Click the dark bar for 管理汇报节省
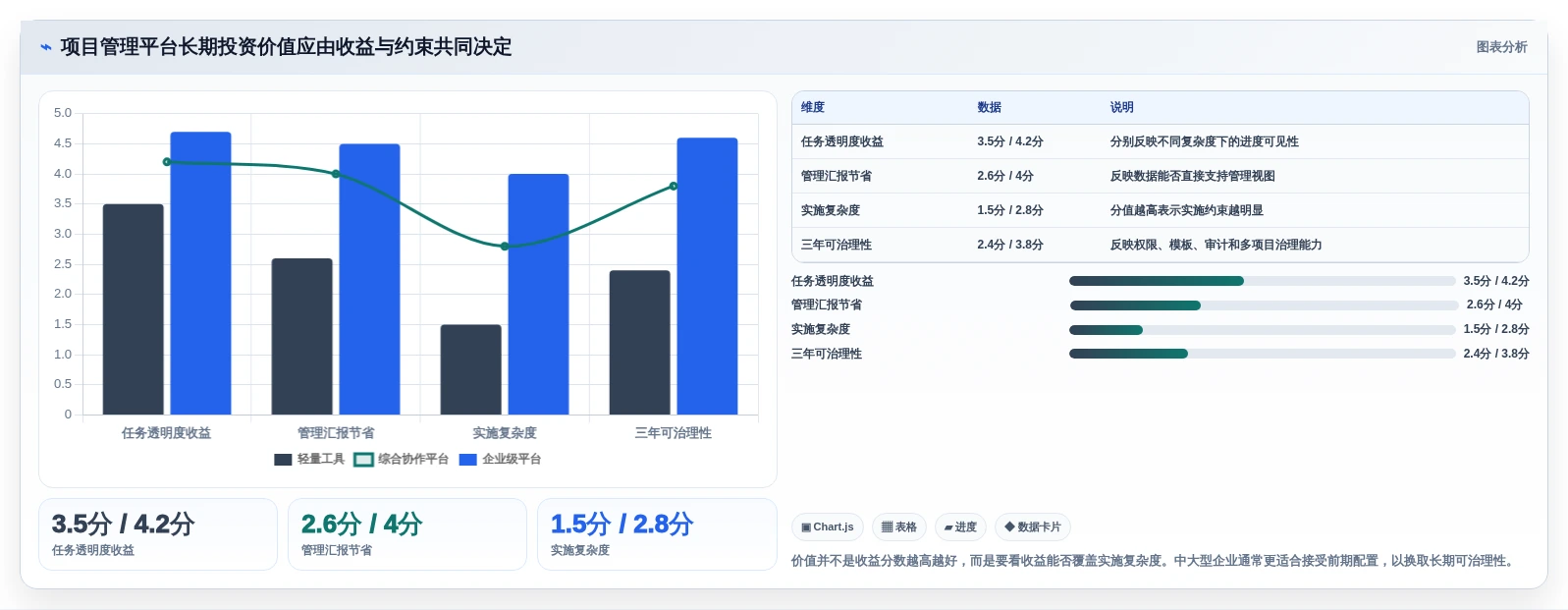This screenshot has width=1568, height=610. 302,336
